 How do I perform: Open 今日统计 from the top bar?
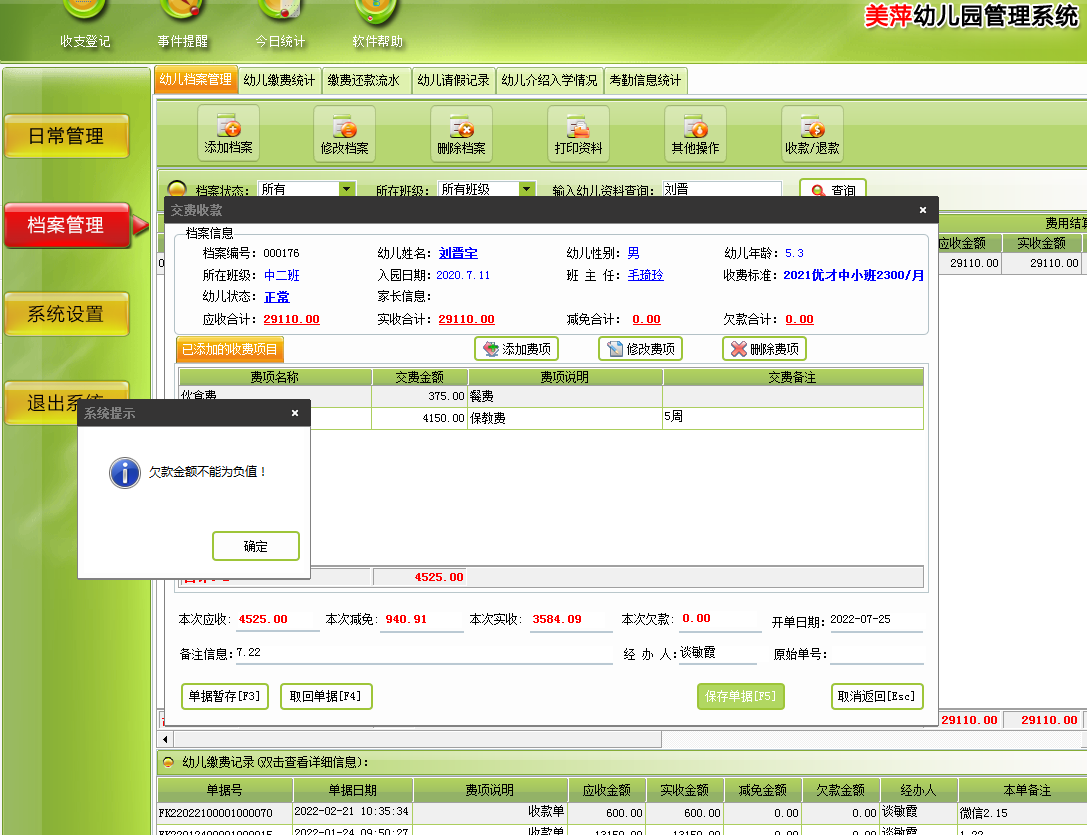(x=280, y=24)
